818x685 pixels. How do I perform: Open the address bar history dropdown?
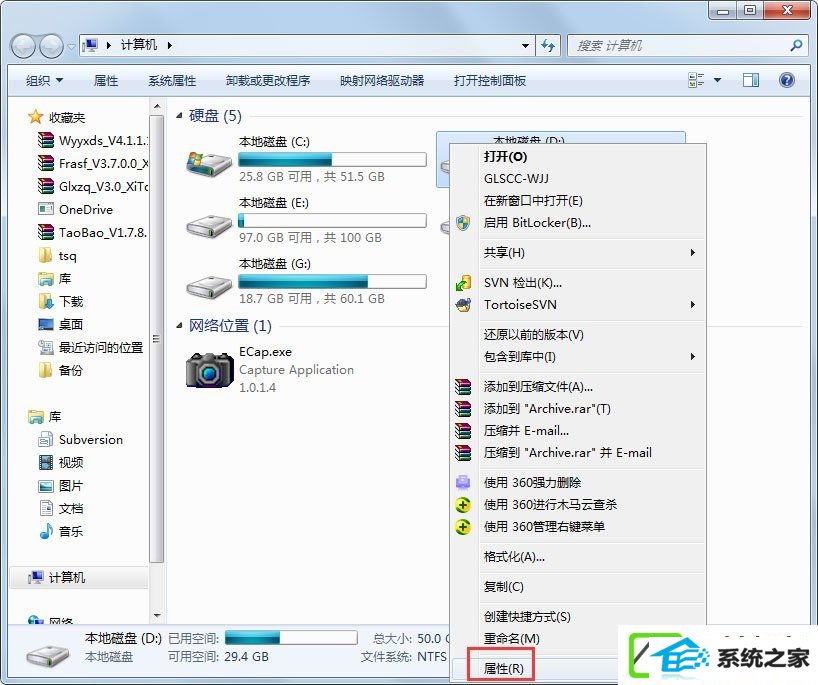click(525, 46)
